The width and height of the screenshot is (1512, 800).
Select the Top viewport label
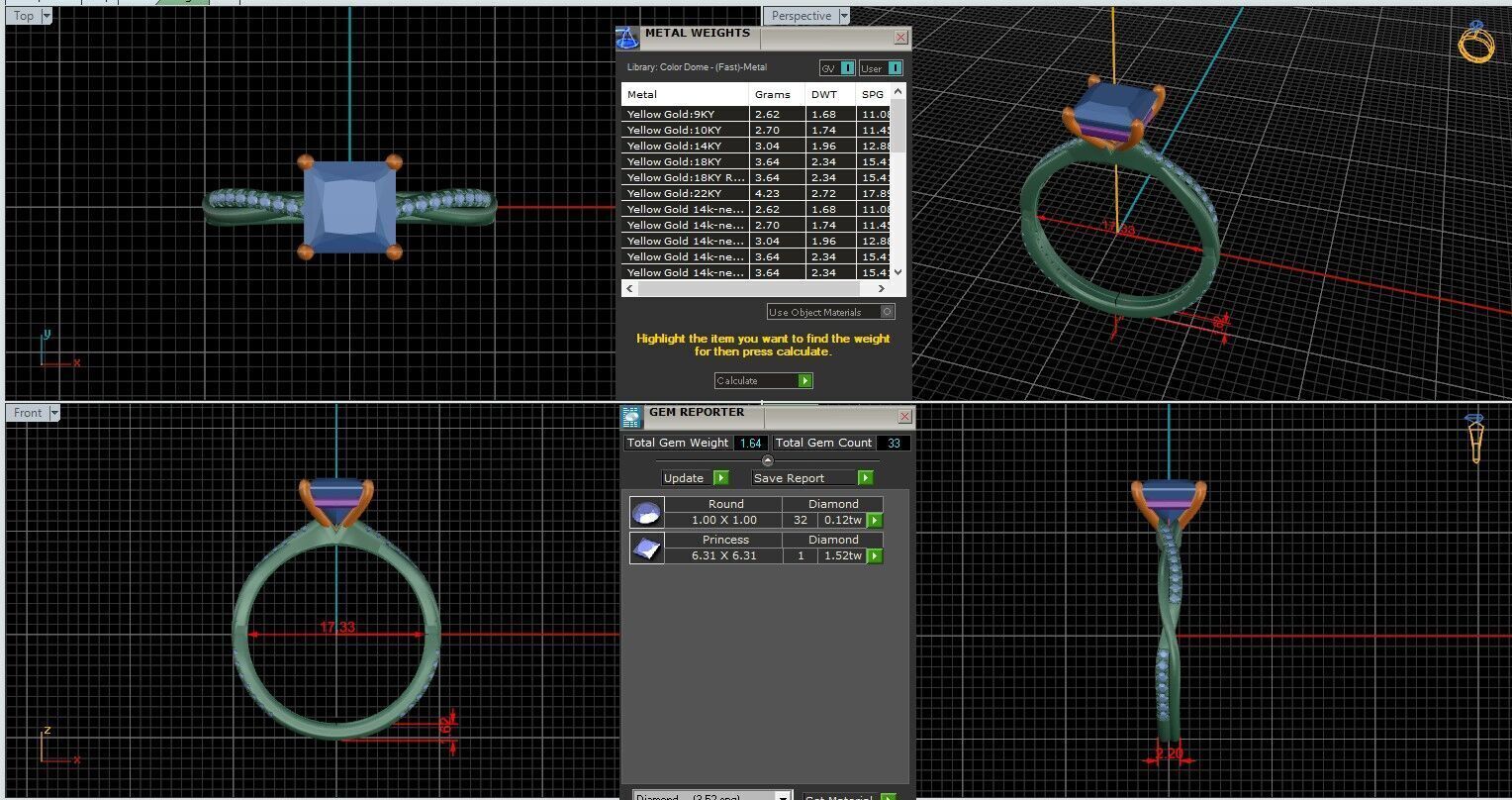click(24, 16)
